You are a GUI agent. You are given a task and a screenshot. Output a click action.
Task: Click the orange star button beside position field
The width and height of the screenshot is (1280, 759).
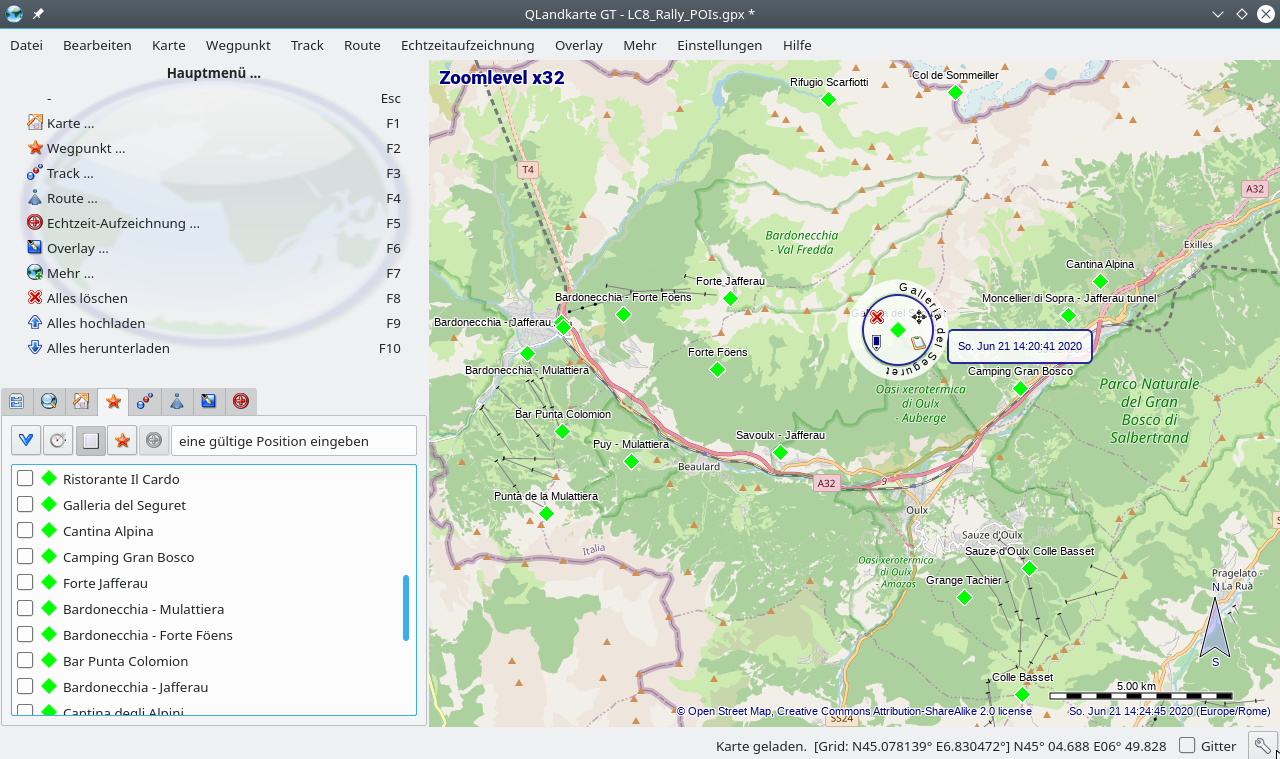click(122, 440)
